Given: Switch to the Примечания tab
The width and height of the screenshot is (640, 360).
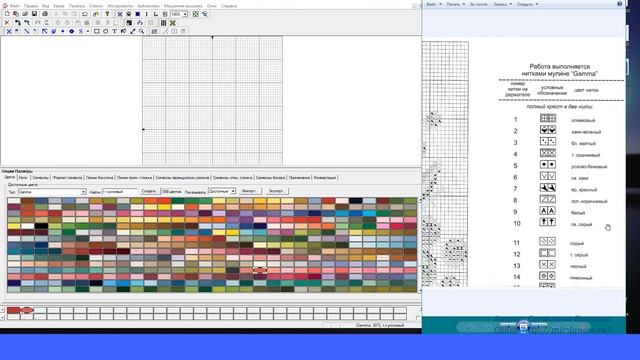Looking at the screenshot, I should click(299, 178).
